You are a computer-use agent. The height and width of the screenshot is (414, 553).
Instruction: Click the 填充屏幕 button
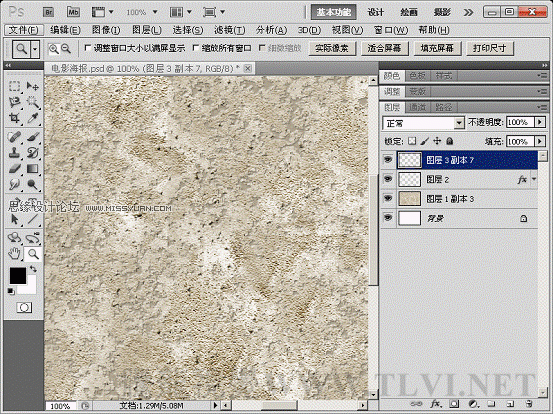(437, 48)
